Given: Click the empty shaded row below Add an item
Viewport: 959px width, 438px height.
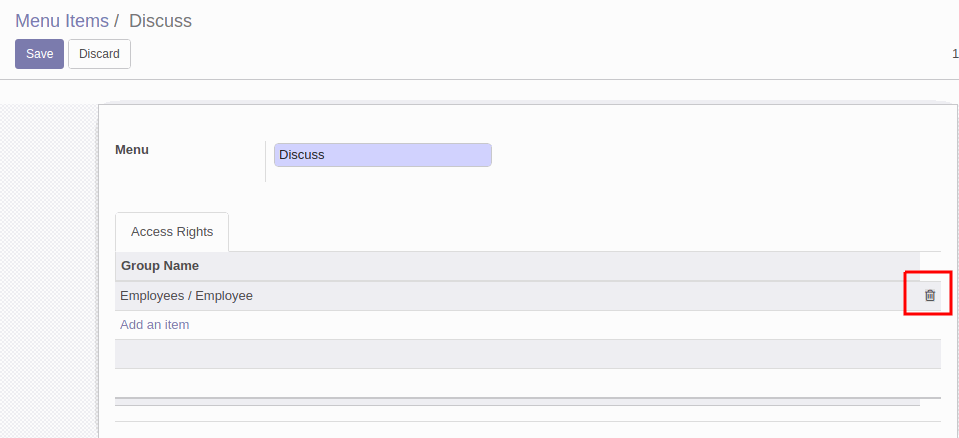Looking at the screenshot, I should tap(527, 354).
